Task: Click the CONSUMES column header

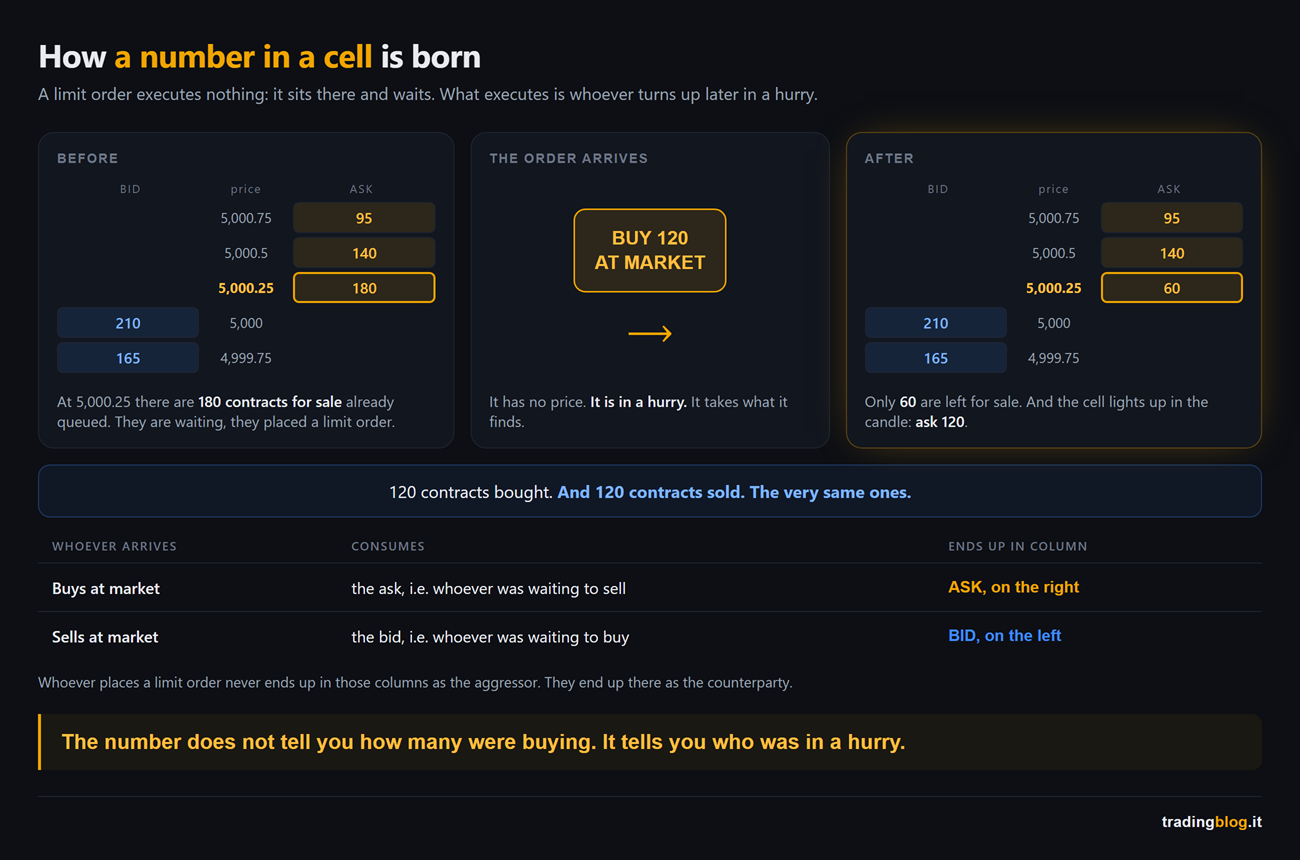Action: click(388, 546)
